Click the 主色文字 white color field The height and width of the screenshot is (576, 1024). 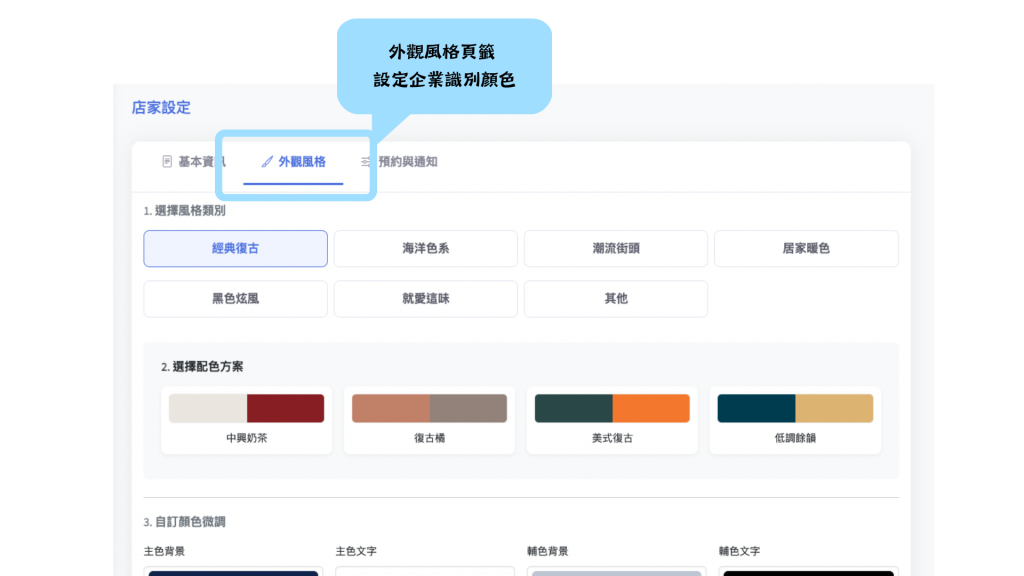pos(425,572)
